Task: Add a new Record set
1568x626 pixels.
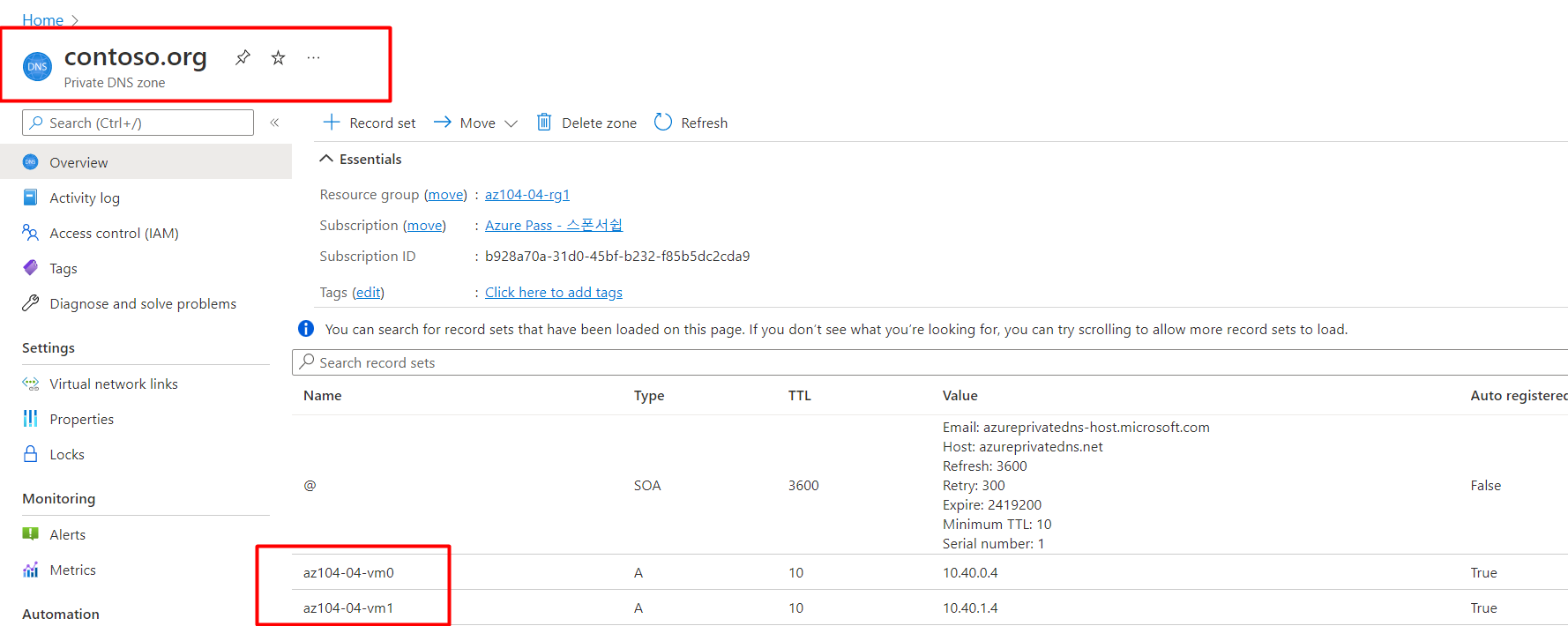Action: tap(370, 123)
